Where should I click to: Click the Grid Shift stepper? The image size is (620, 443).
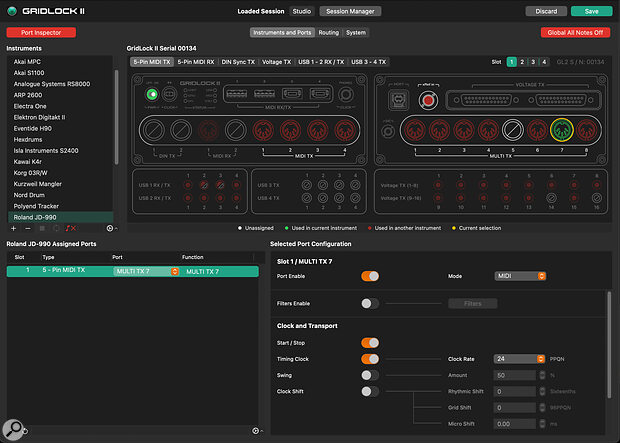[542, 407]
